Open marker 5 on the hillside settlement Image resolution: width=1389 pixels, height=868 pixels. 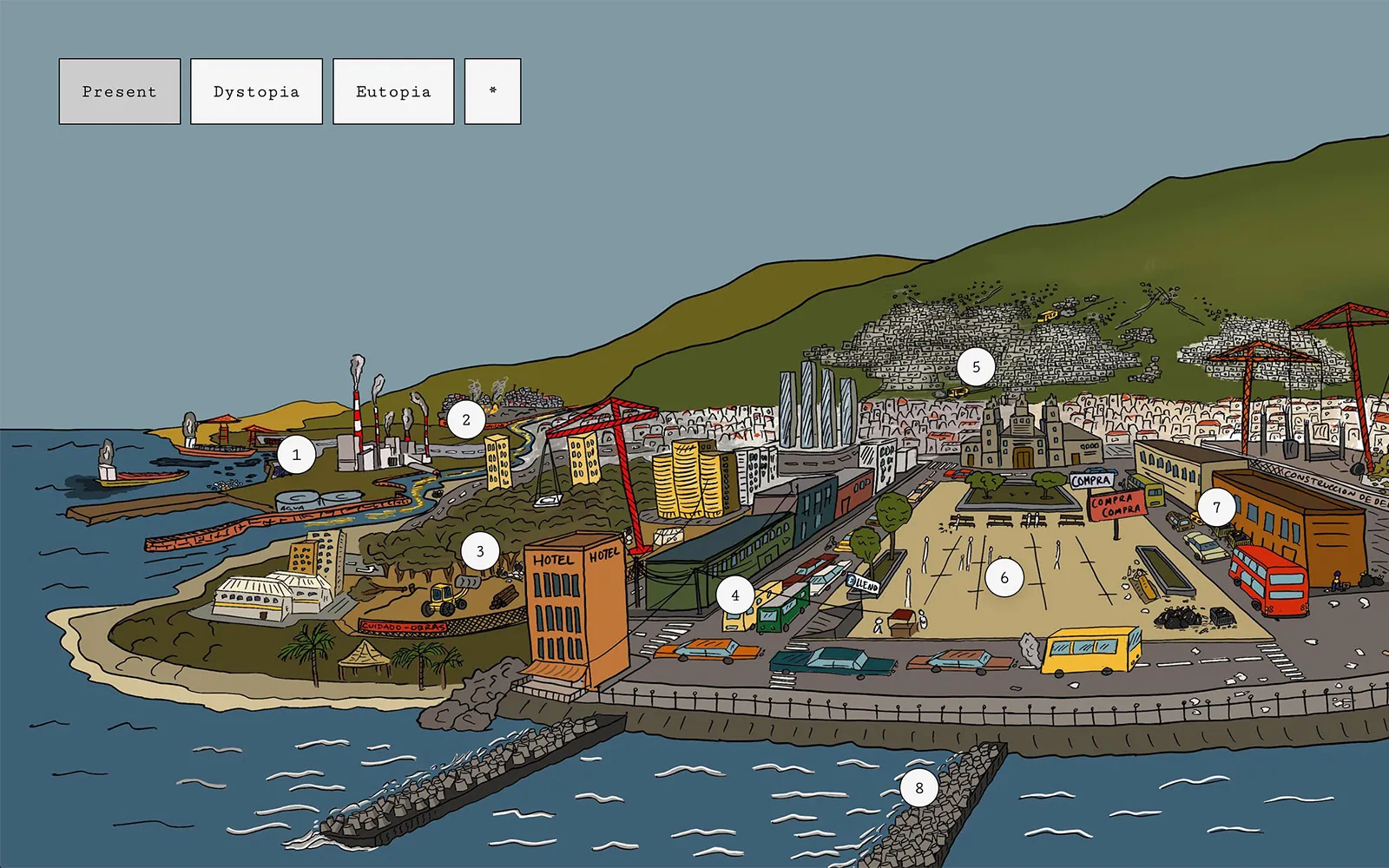(976, 367)
